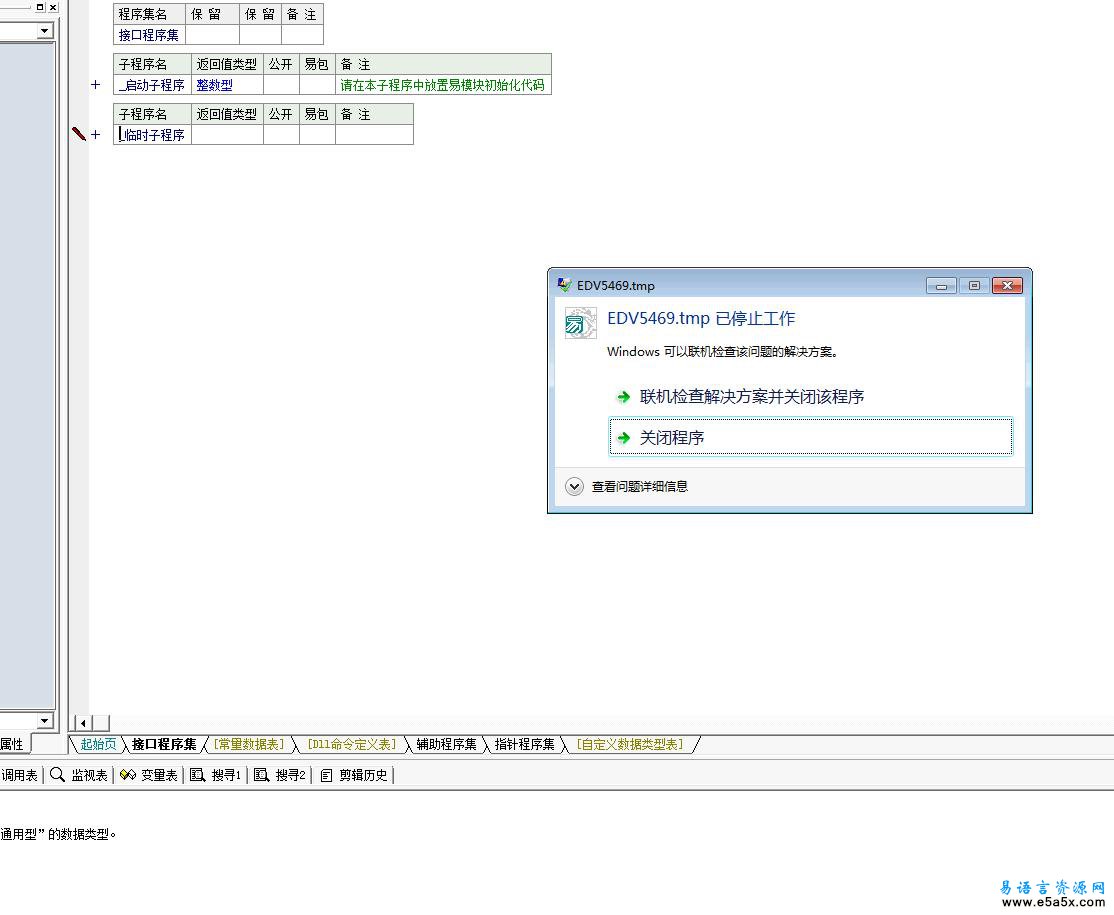Open the dropdown at left panel top

point(45,31)
